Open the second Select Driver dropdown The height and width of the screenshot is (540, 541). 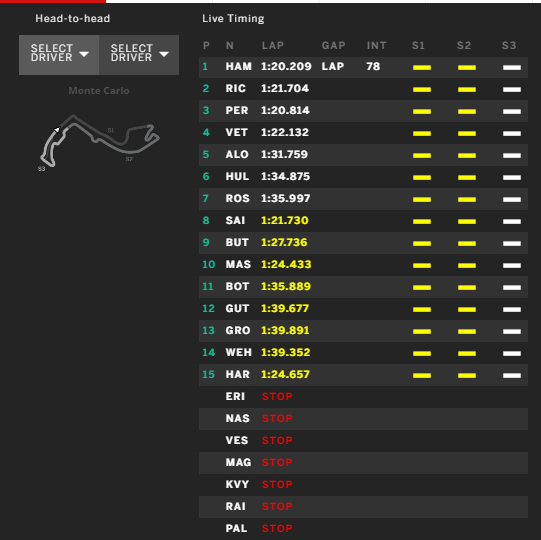click(139, 55)
